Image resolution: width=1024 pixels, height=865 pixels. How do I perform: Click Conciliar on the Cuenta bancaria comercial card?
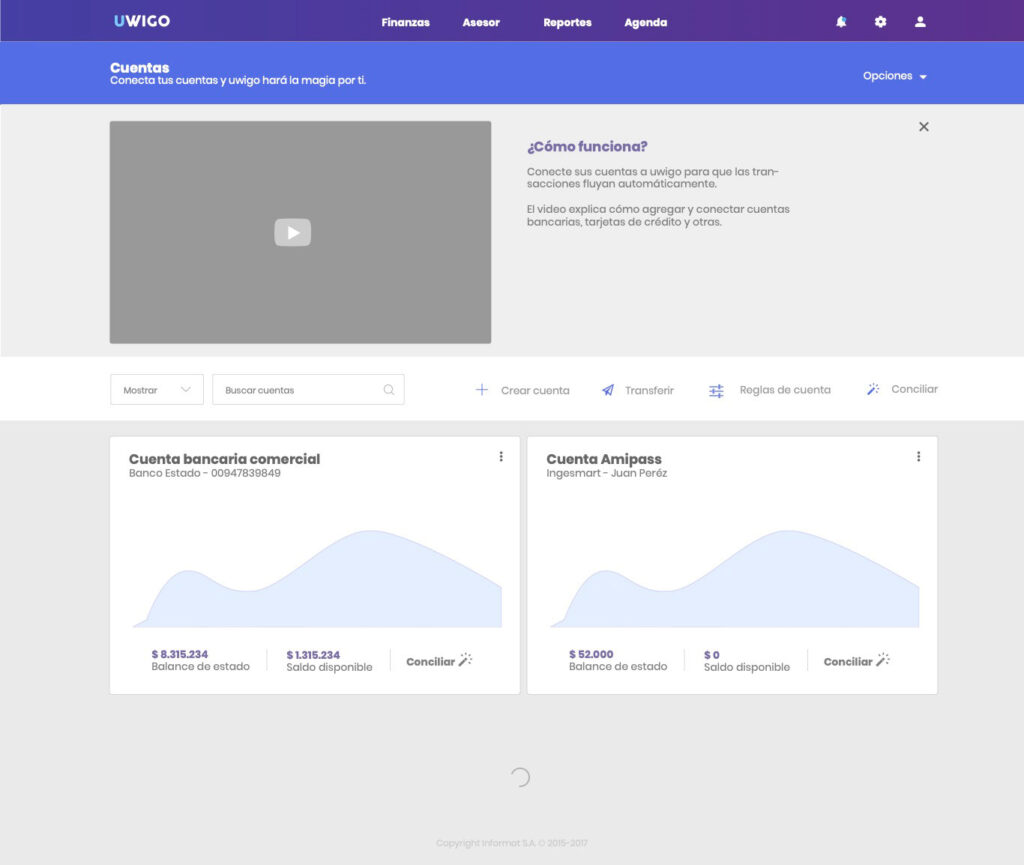click(x=430, y=661)
